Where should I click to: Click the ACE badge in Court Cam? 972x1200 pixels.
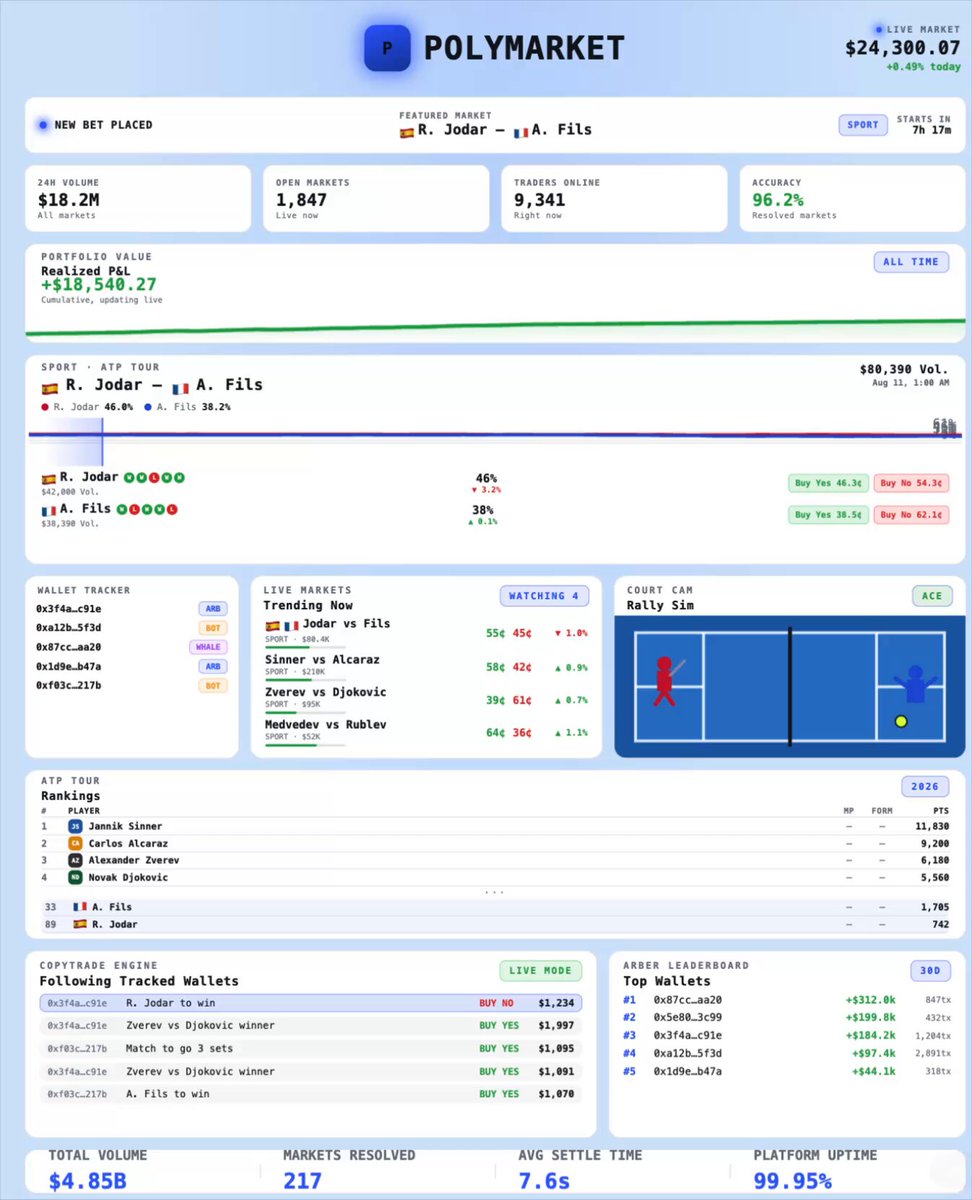tap(932, 596)
